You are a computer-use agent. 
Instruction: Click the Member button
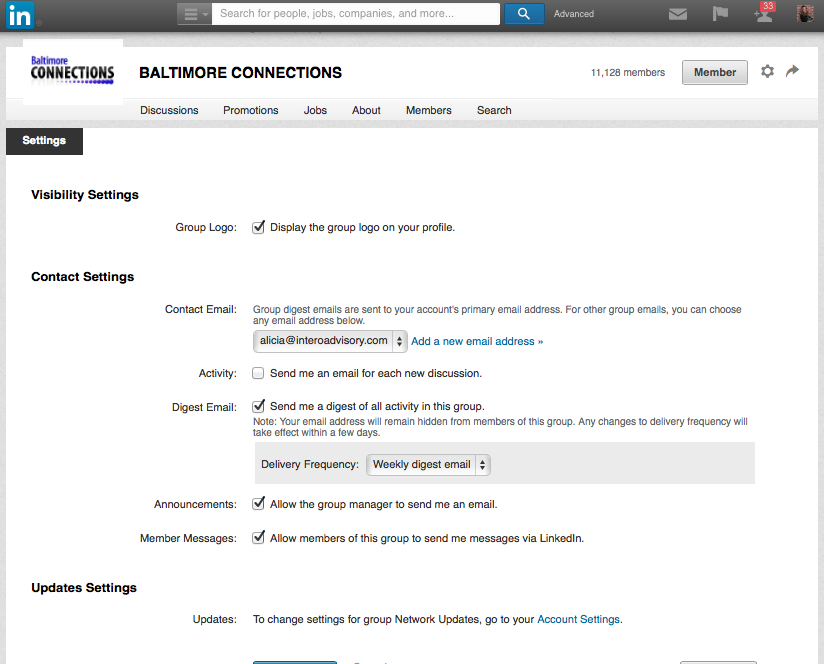(x=714, y=72)
